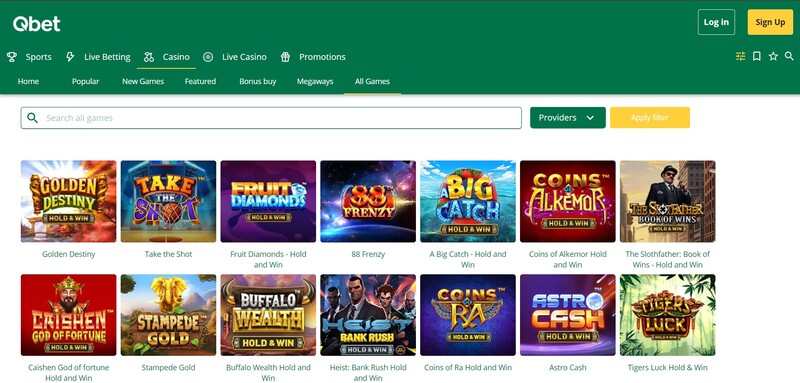Click the magnifier inside search box
800x383 pixels.
click(x=33, y=118)
